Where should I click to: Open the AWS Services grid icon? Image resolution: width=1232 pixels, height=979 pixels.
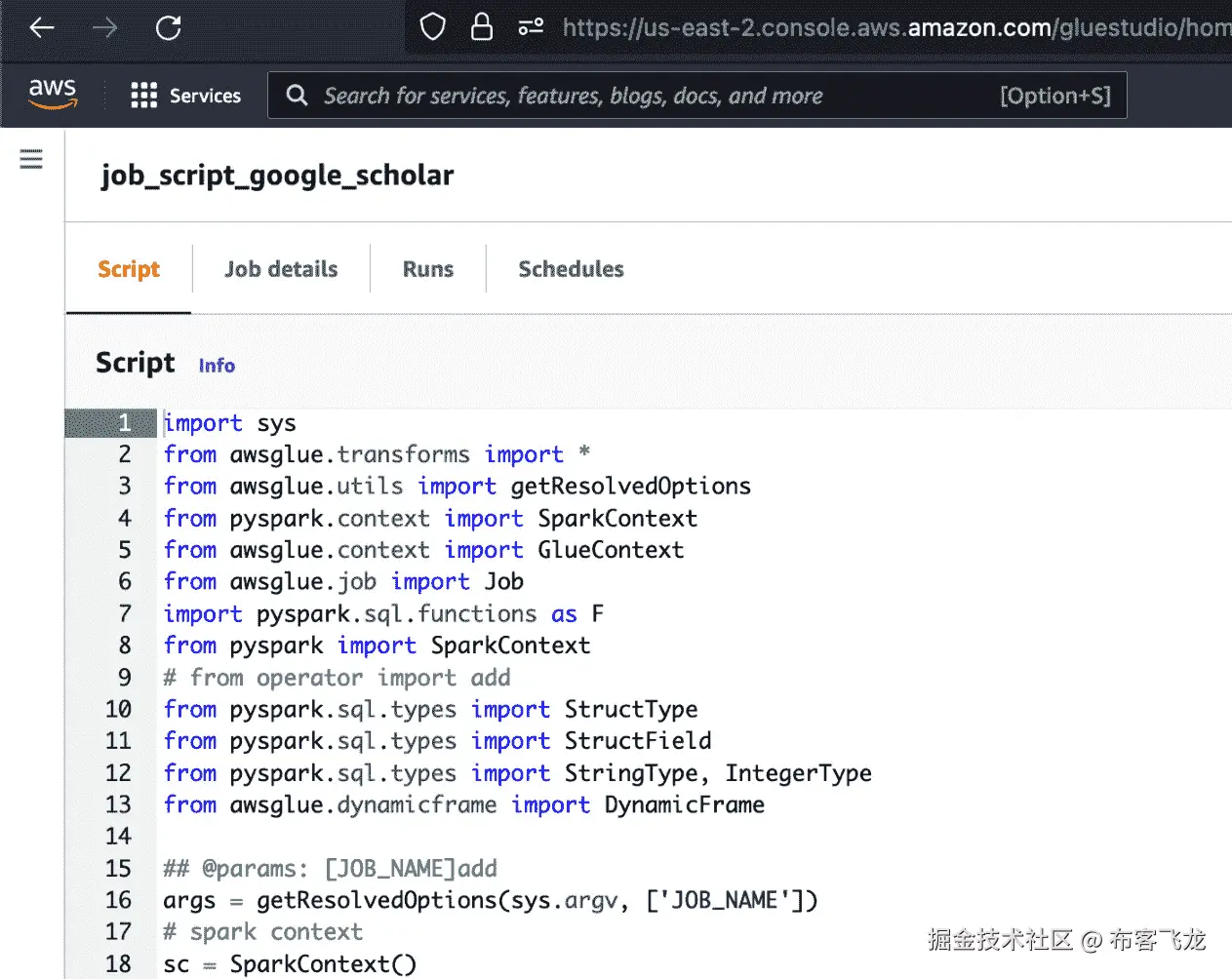(x=143, y=95)
